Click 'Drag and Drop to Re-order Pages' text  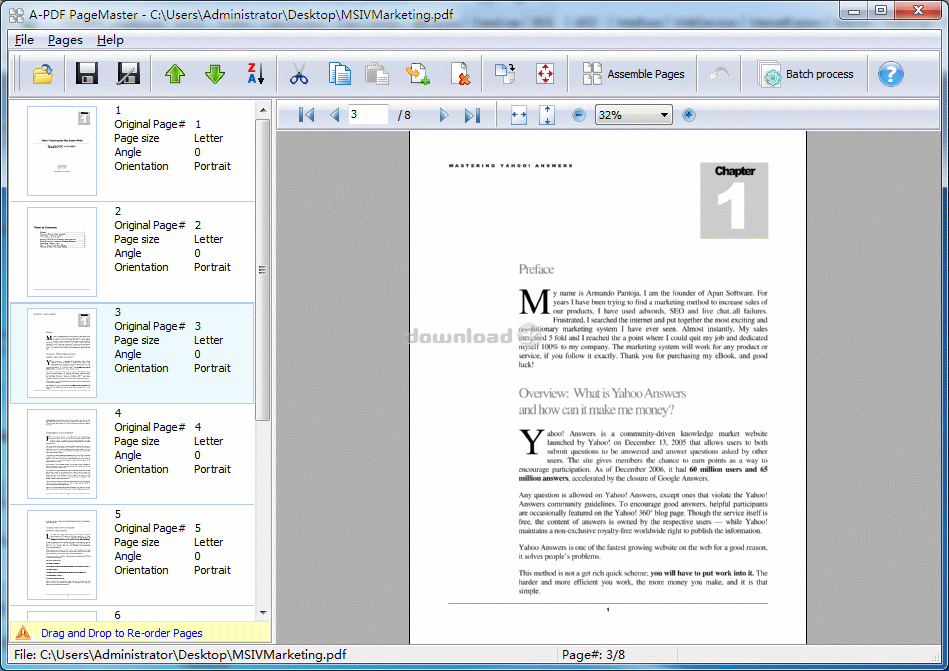(x=122, y=633)
